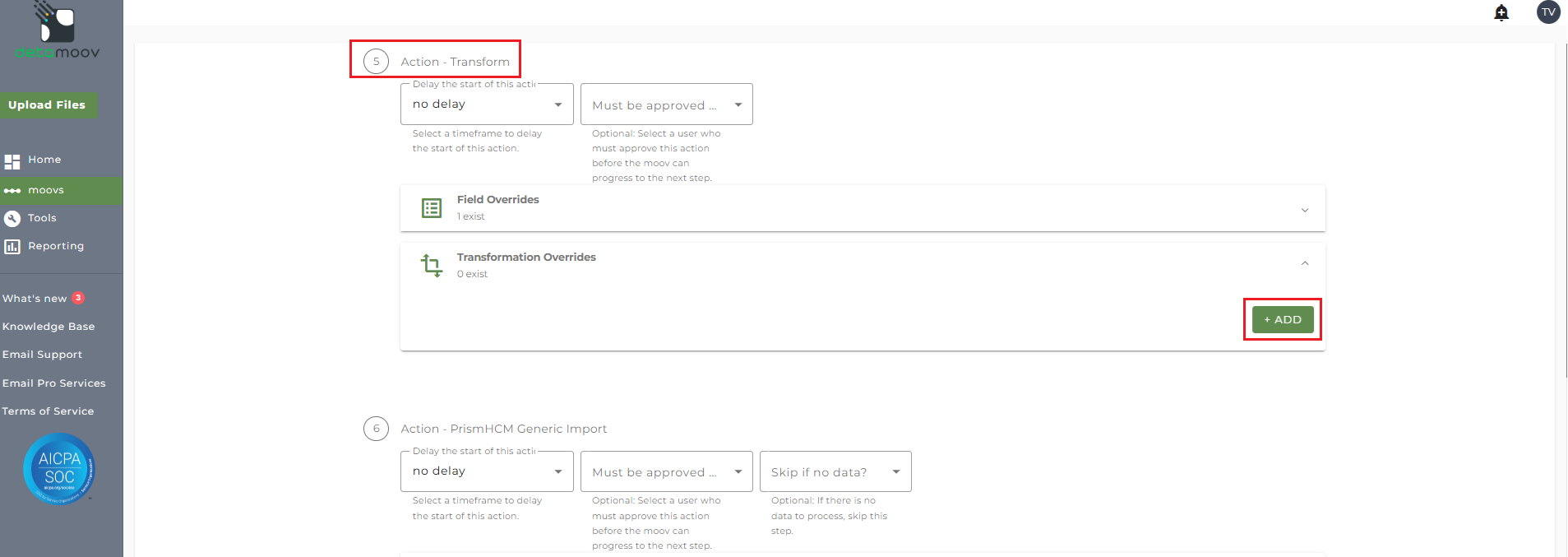This screenshot has width=1568, height=557.
Task: Click the Transformation Overrides crop icon
Action: pos(432,265)
